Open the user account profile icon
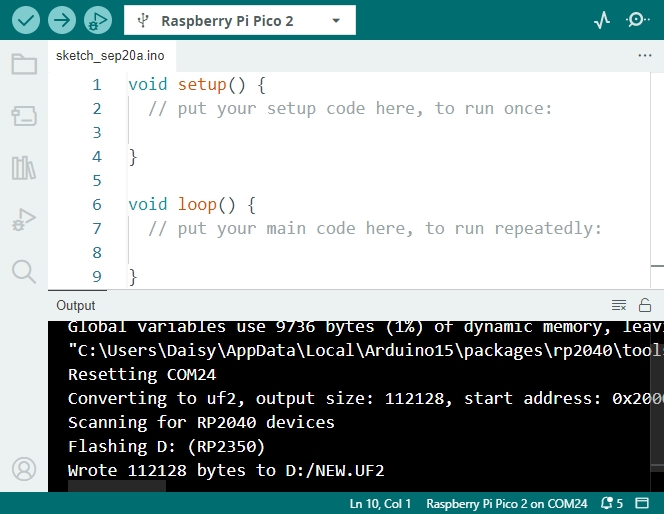This screenshot has width=664, height=514. [24, 469]
